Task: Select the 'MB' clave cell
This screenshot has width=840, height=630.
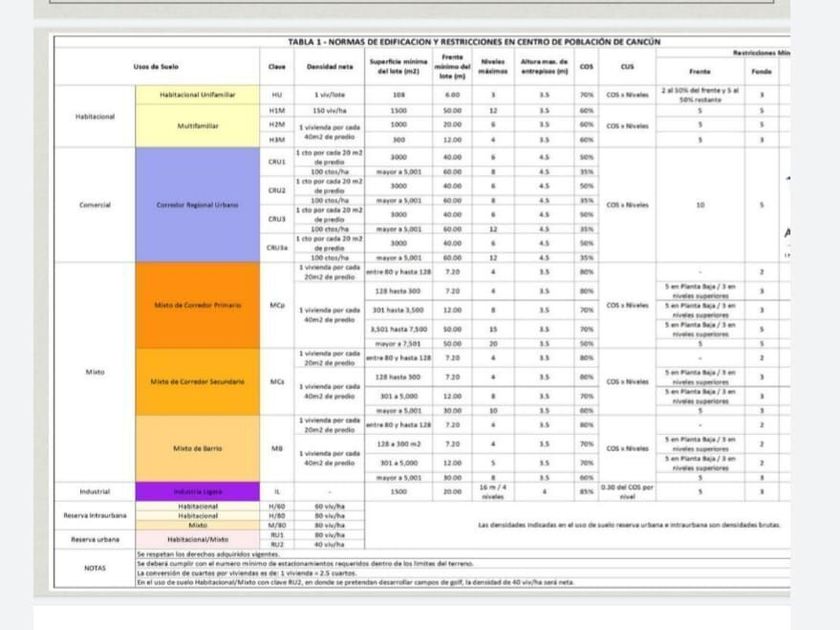Action: (276, 448)
